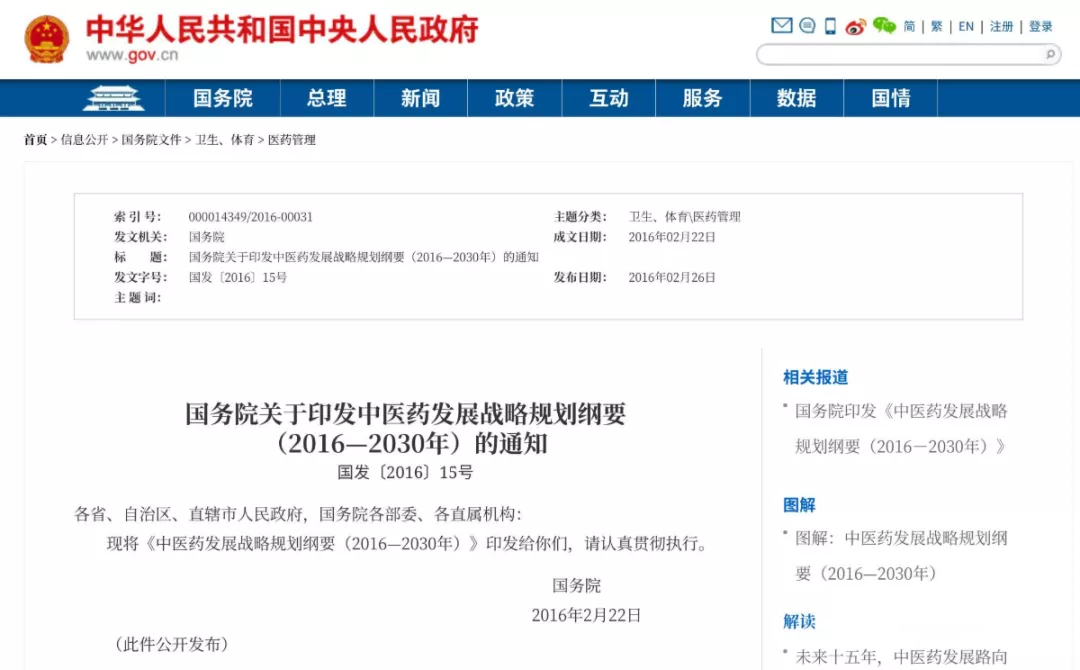
Task: Switch to Traditional Chinese (繁)
Action: (x=937, y=27)
